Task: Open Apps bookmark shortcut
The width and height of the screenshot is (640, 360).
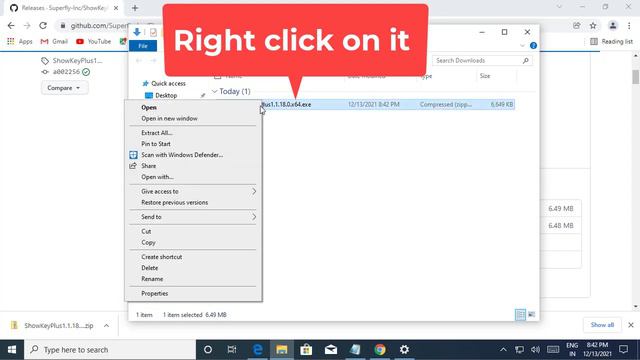Action: (x=20, y=41)
